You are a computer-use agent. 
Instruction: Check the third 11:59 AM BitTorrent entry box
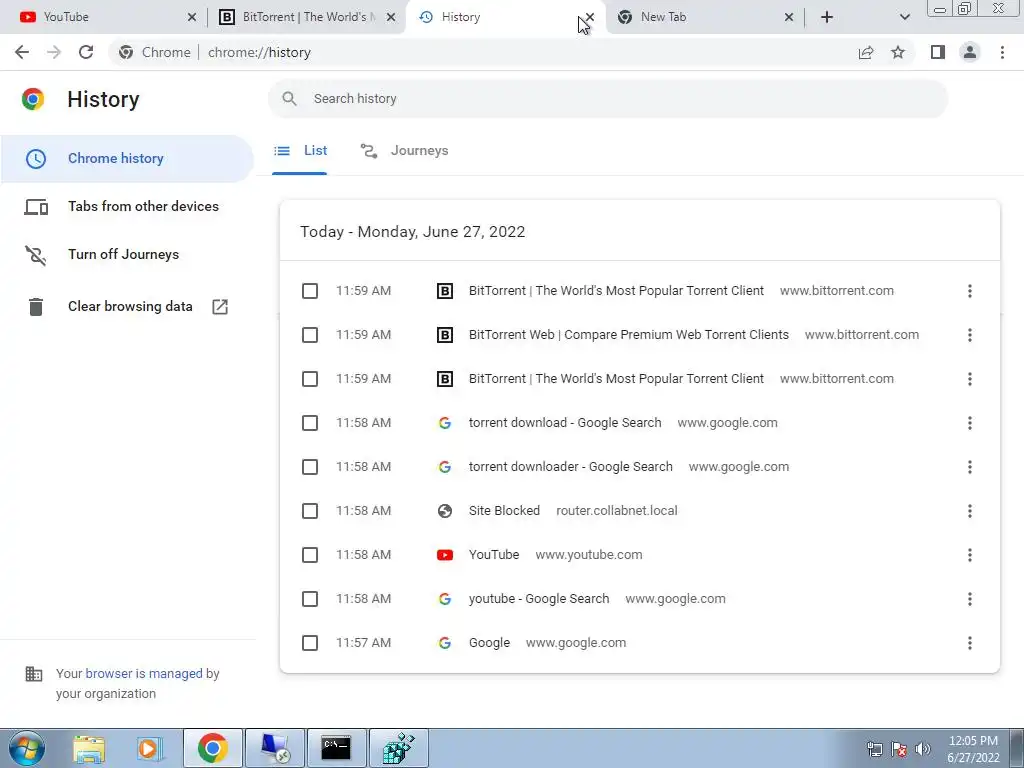coord(310,379)
